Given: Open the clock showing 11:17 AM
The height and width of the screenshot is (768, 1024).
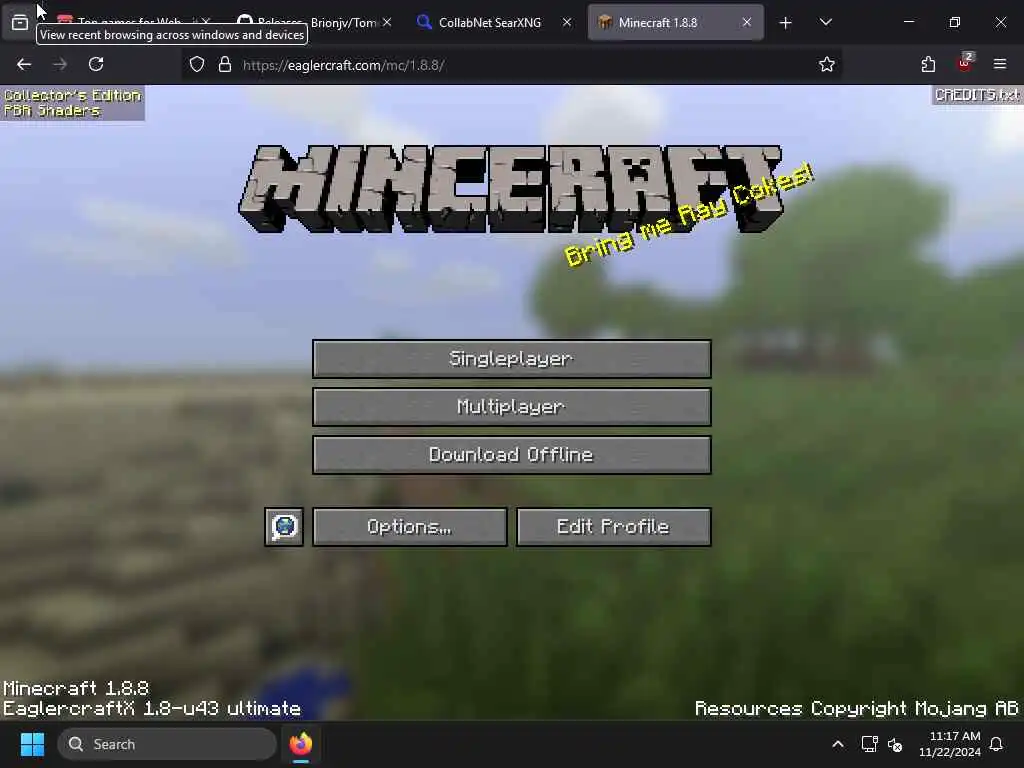Looking at the screenshot, I should (950, 744).
